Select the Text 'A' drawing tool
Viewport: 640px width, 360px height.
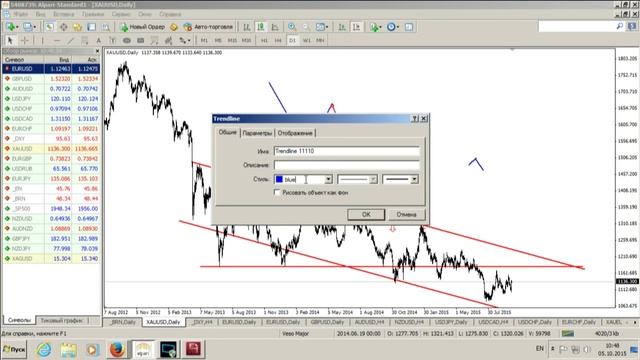point(98,40)
